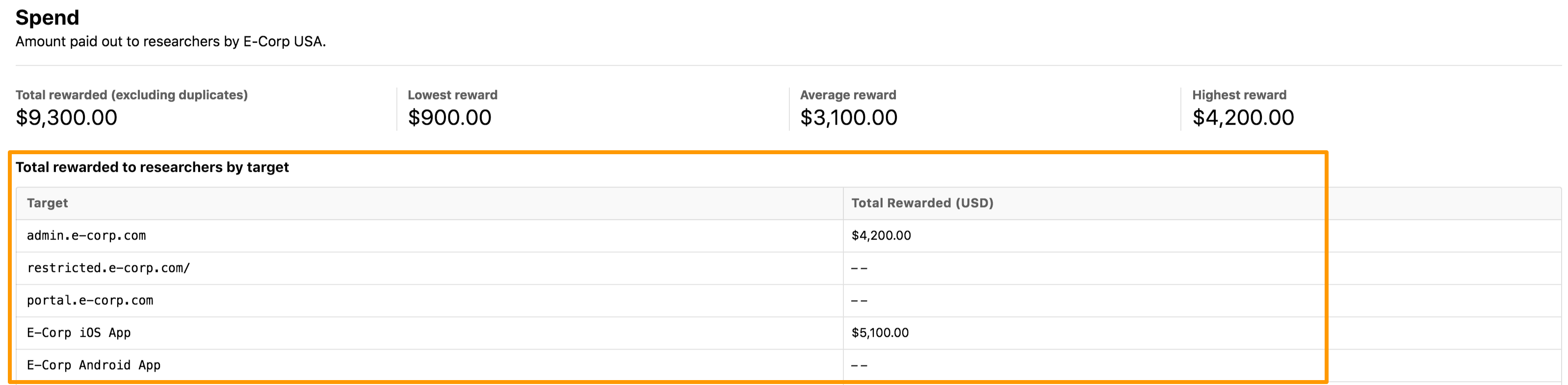This screenshot has height=385, width=1568.
Task: Click the Average reward $3,100.00 figure
Action: coord(849,117)
